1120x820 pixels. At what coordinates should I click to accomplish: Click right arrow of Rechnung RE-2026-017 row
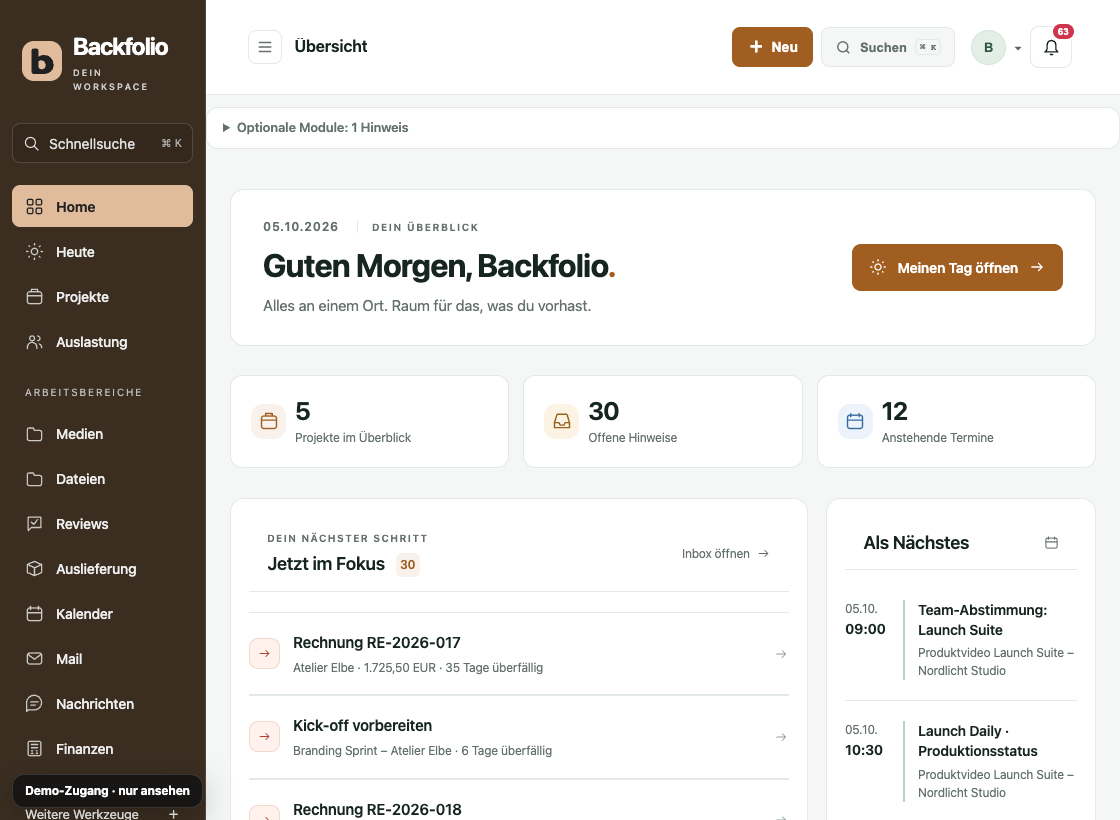[x=781, y=654]
